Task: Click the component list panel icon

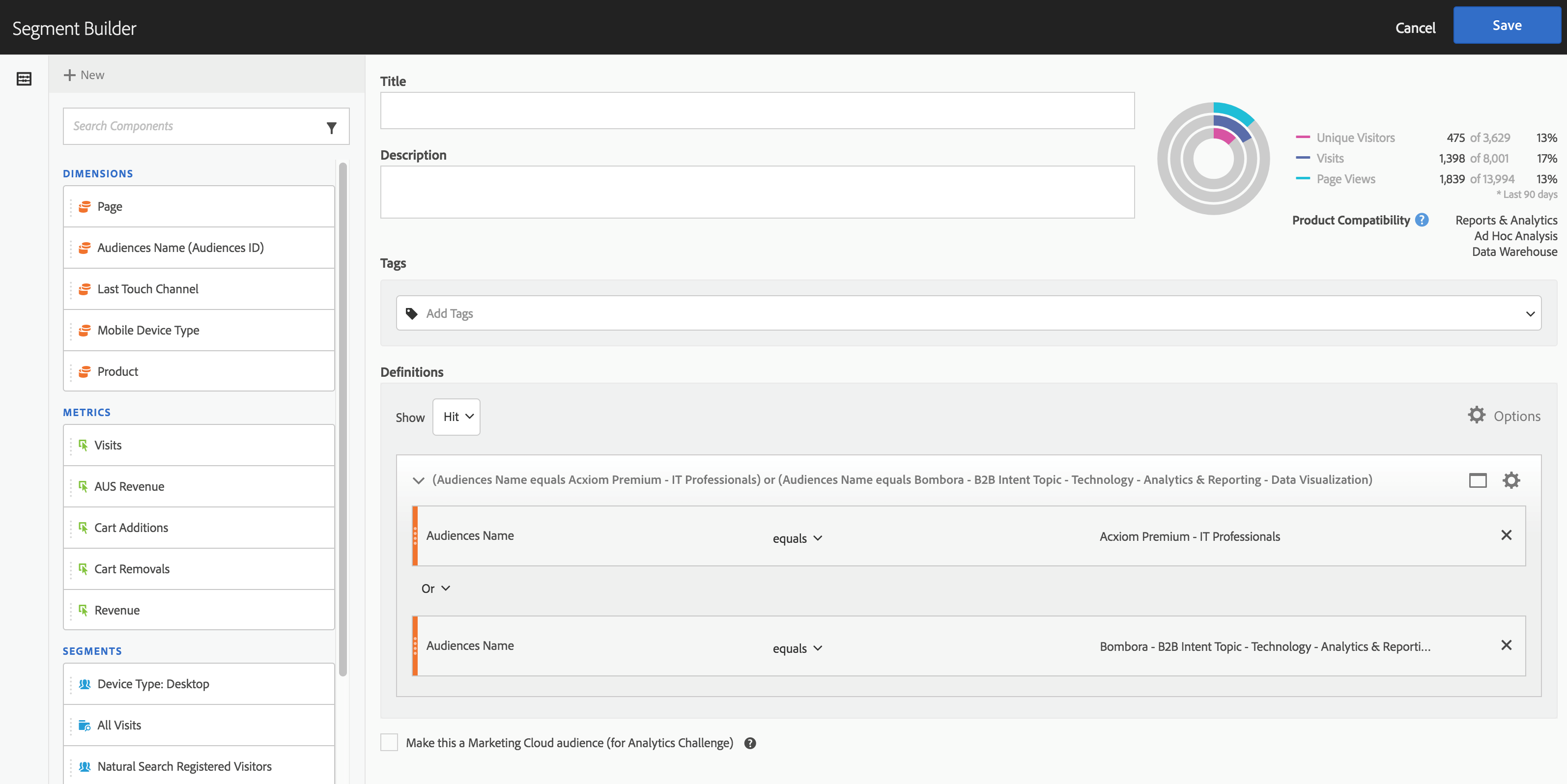Action: 24,79
